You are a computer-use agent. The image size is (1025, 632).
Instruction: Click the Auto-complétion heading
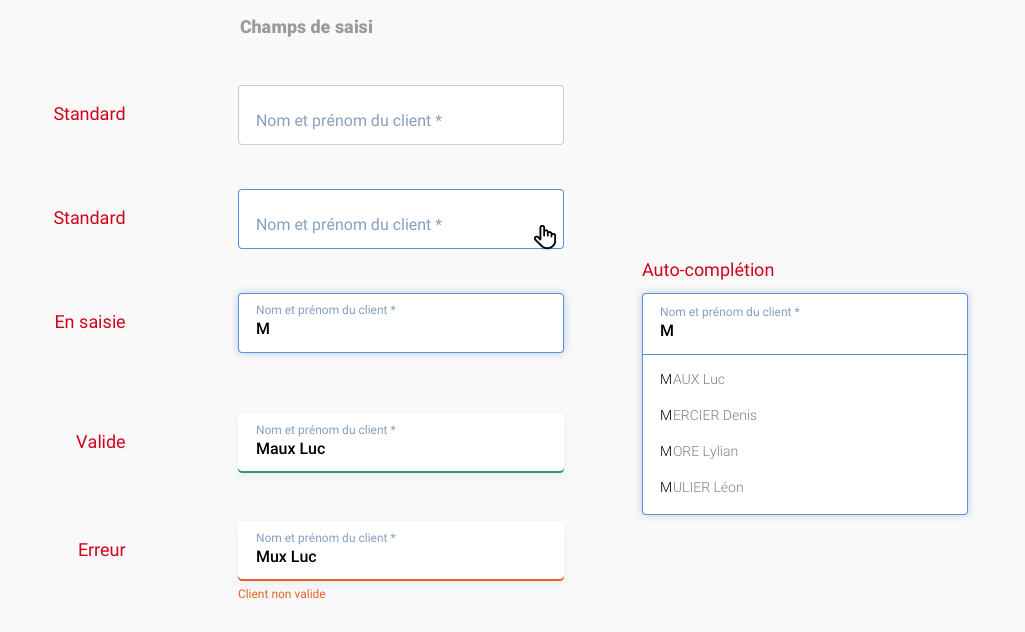click(708, 270)
